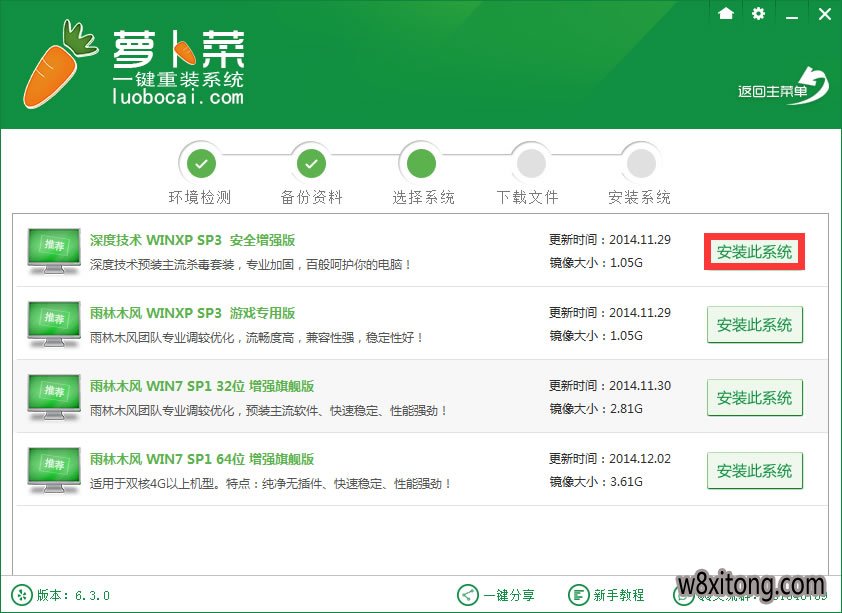Viewport: 842px width, 613px height.
Task: Click the active 选择系统 step circle
Action: (421, 161)
